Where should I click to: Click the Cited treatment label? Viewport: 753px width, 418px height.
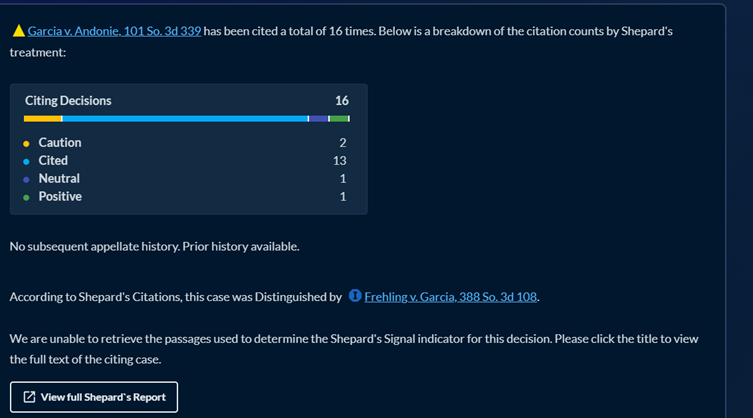coord(53,160)
